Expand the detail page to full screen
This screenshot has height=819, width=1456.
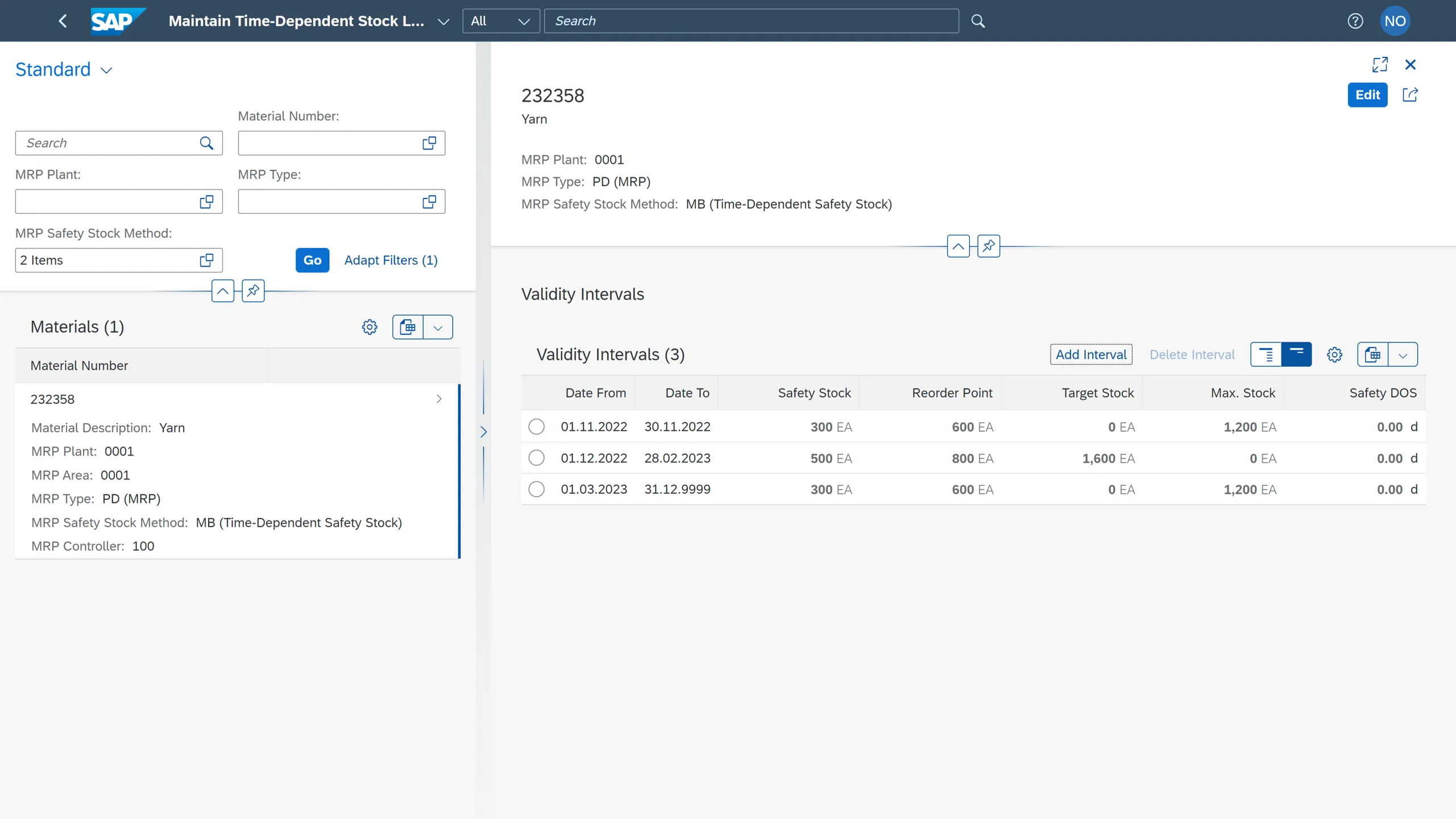1380,64
